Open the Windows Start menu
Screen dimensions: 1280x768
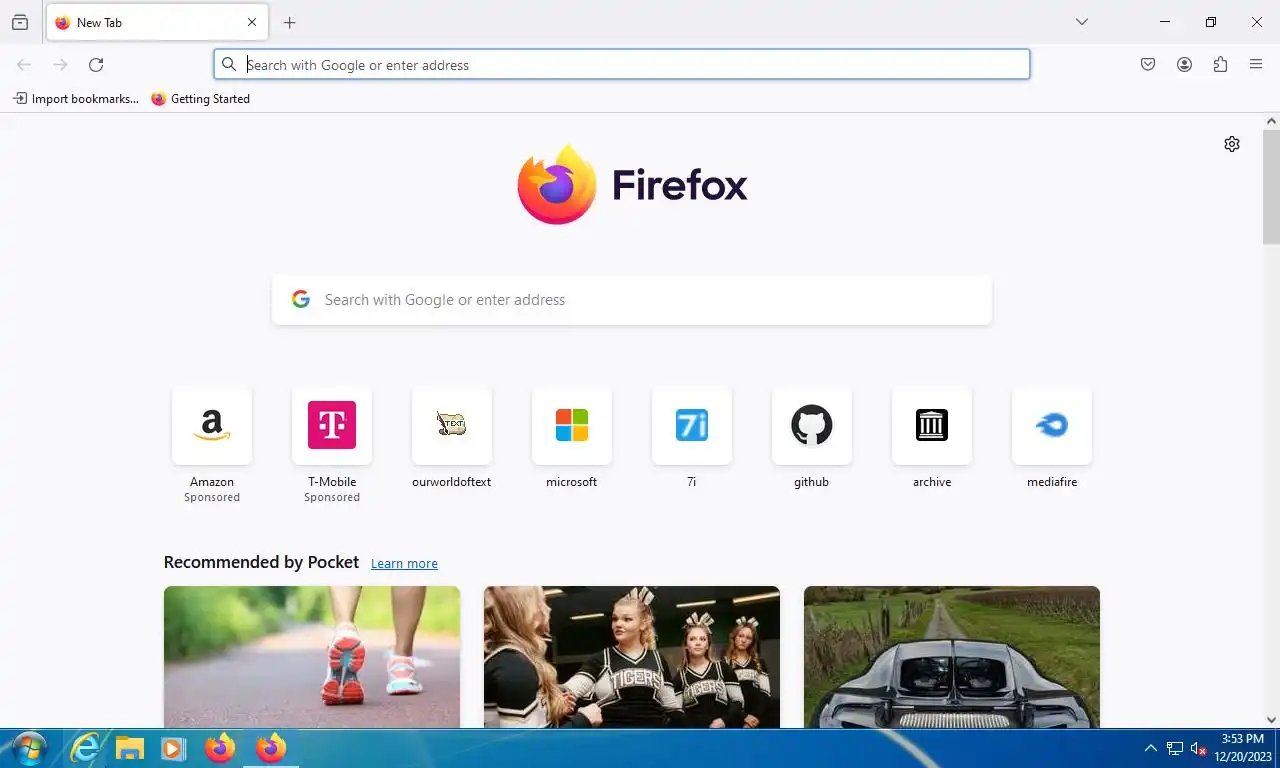pyautogui.click(x=28, y=748)
